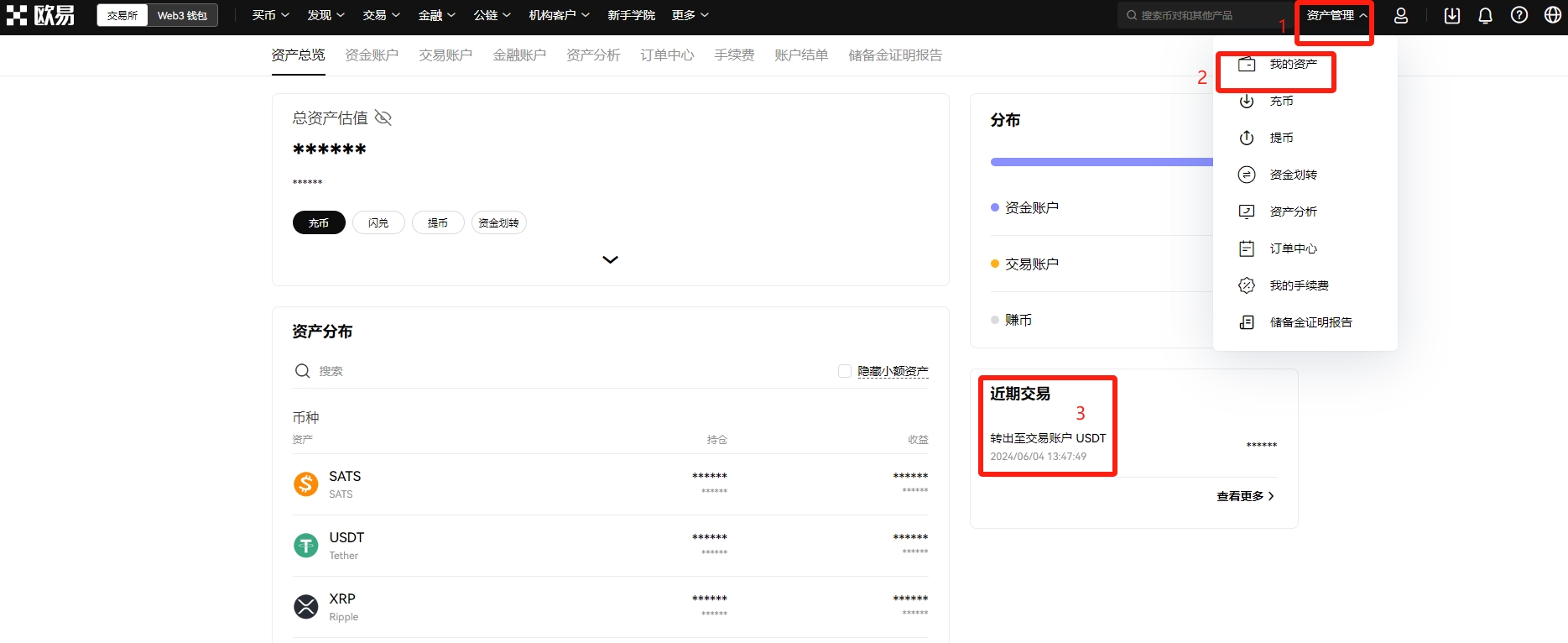Screen dimensions: 1568x643
Task: Open the app download icon
Action: pyautogui.click(x=1452, y=16)
